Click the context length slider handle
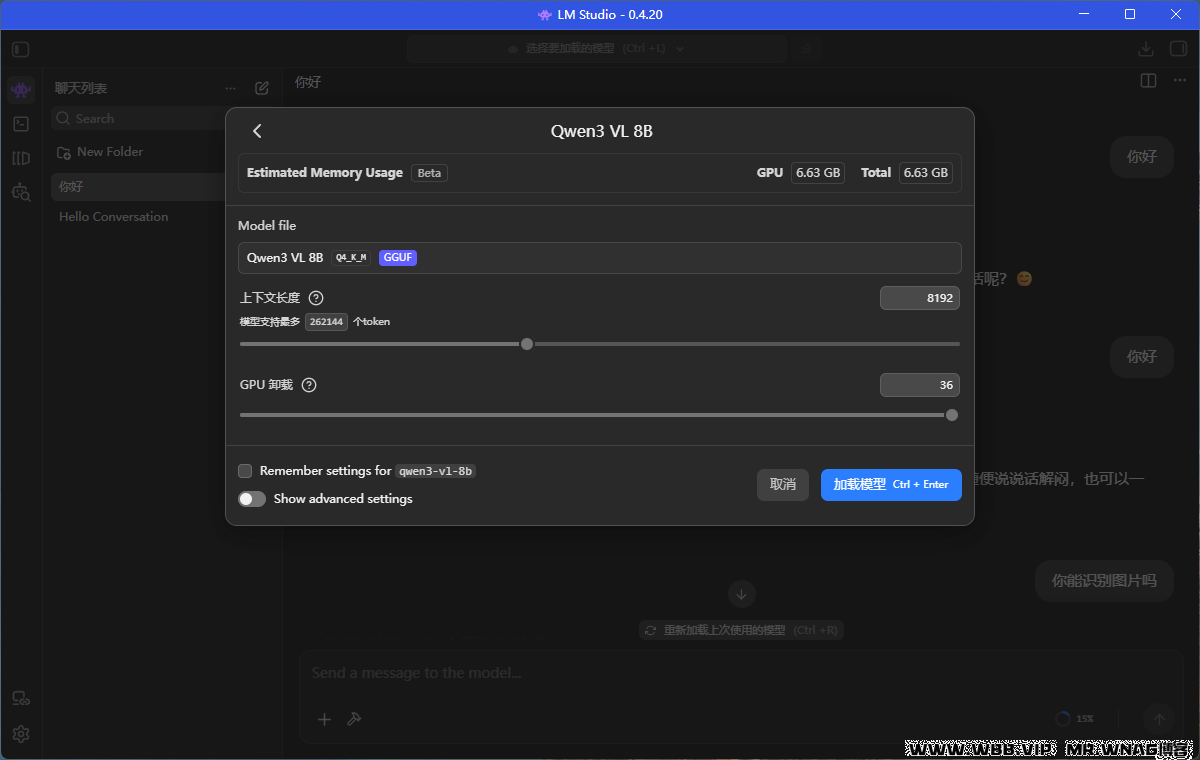The width and height of the screenshot is (1200, 760). [x=527, y=344]
